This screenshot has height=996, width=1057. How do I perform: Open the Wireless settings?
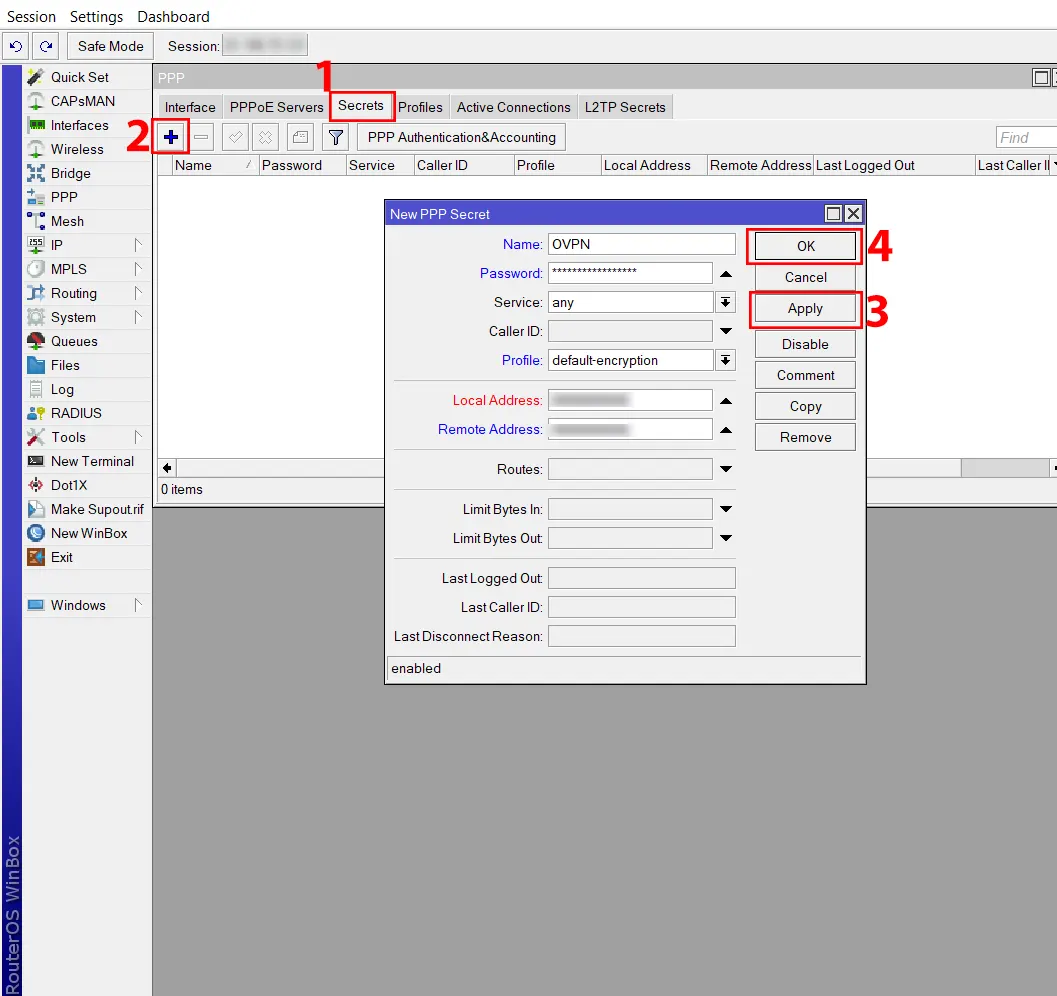coord(78,149)
